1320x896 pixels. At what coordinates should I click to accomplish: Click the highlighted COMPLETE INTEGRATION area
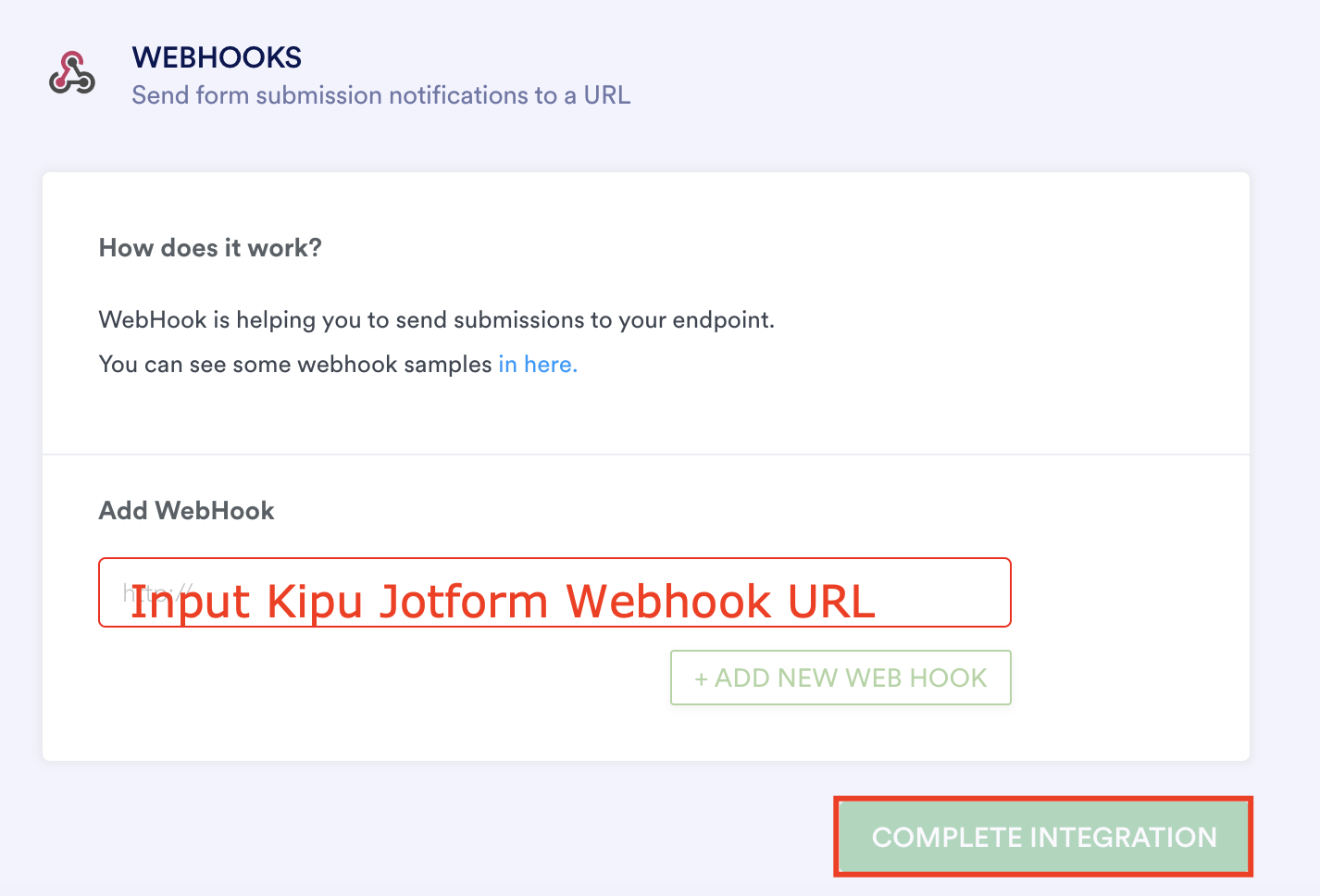click(1042, 836)
